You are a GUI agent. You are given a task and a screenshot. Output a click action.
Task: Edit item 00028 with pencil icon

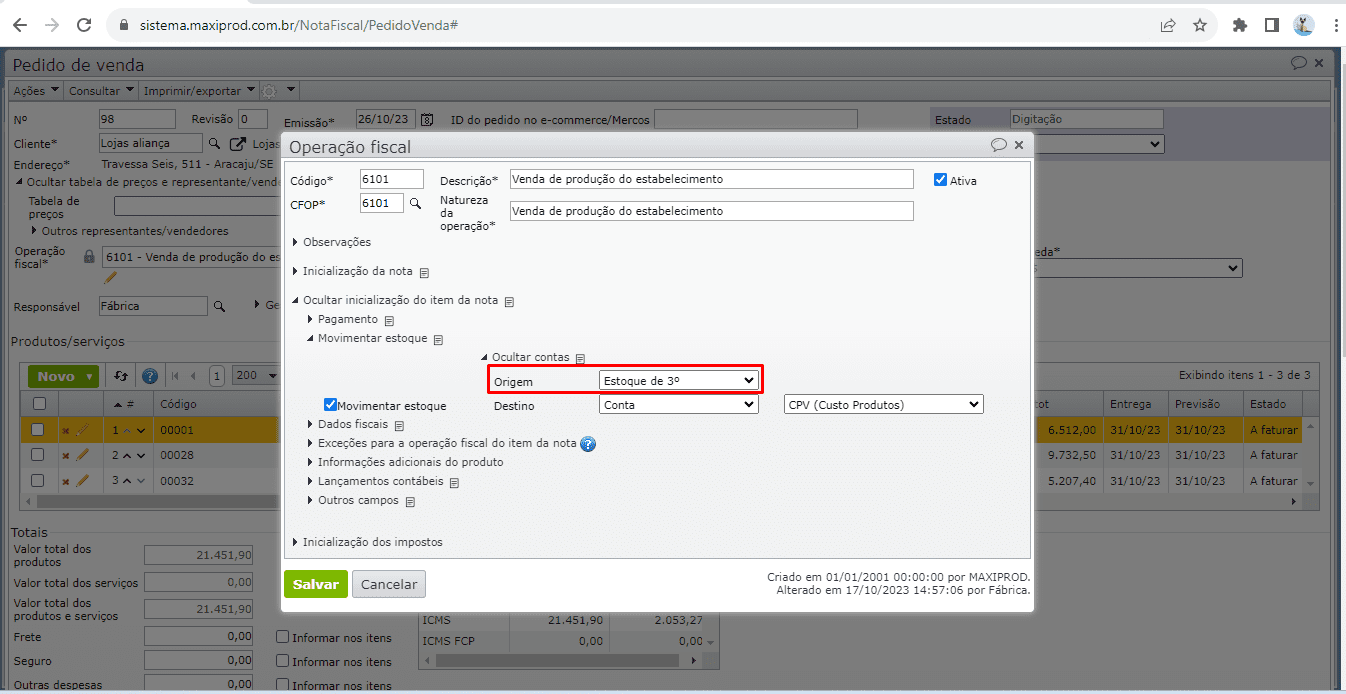click(x=83, y=455)
